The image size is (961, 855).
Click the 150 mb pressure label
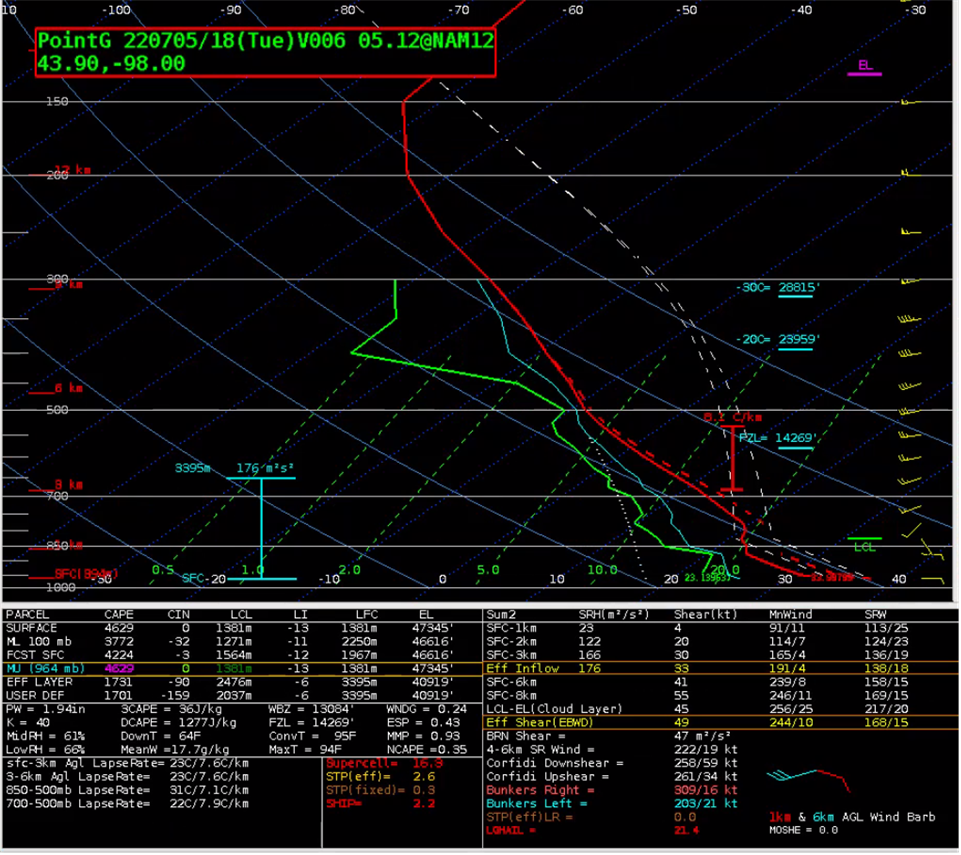[57, 101]
